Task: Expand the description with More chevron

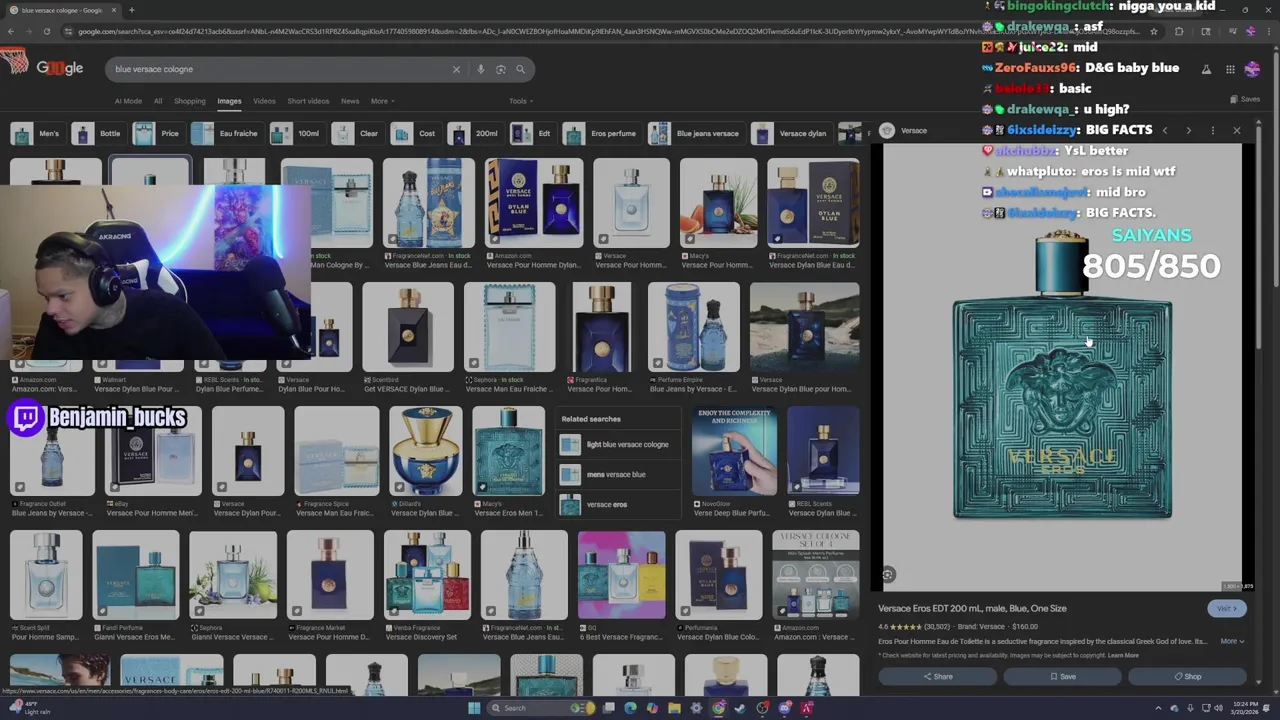Action: 1232,641
